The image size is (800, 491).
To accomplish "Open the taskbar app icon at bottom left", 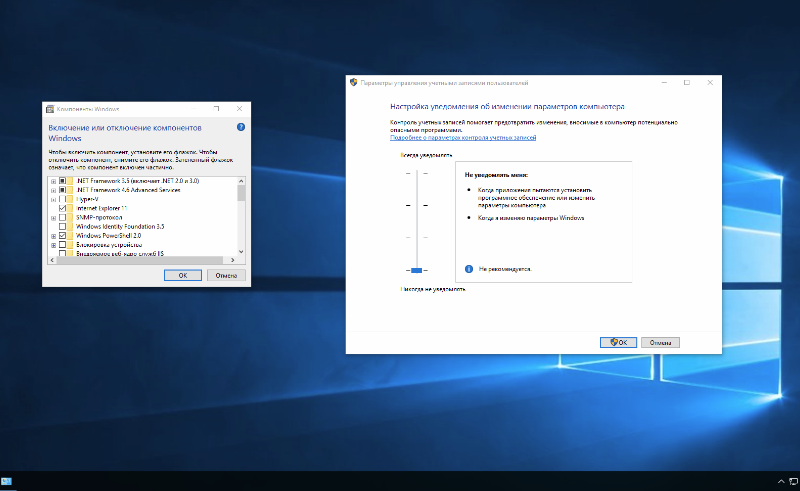I will [x=6, y=481].
